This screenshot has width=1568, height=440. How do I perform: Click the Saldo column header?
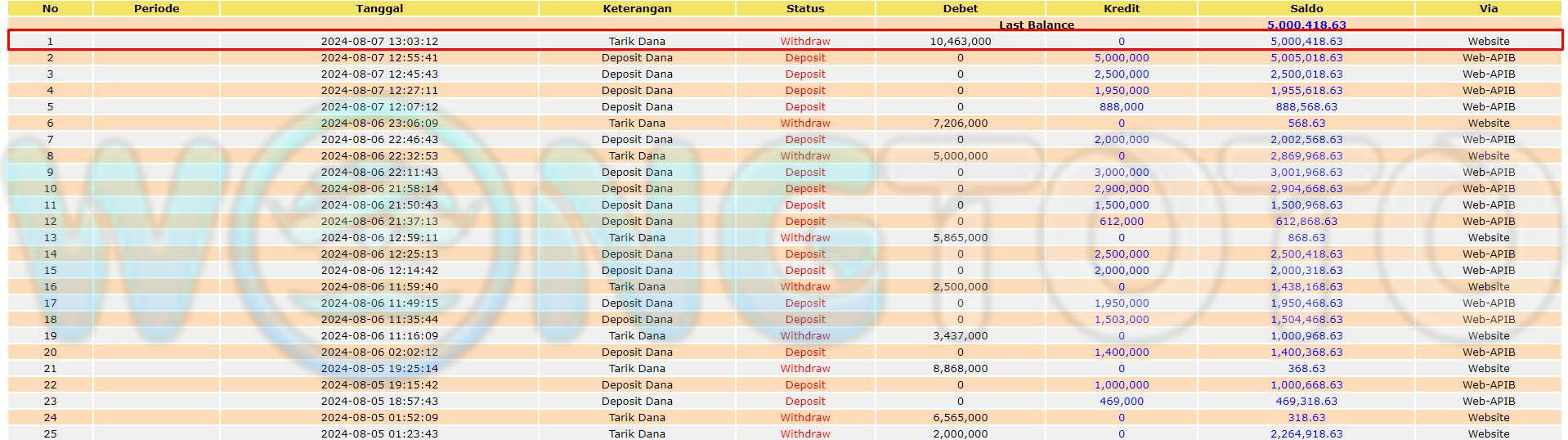(1306, 8)
